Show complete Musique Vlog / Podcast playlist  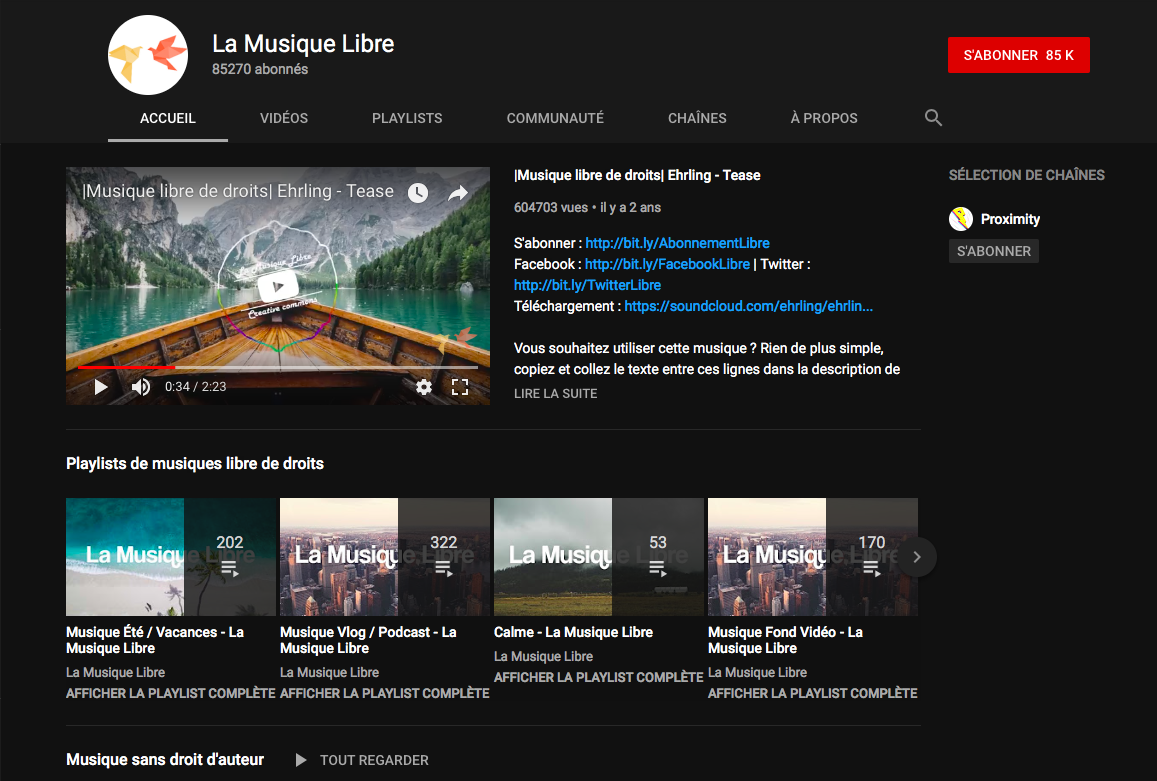coord(384,693)
